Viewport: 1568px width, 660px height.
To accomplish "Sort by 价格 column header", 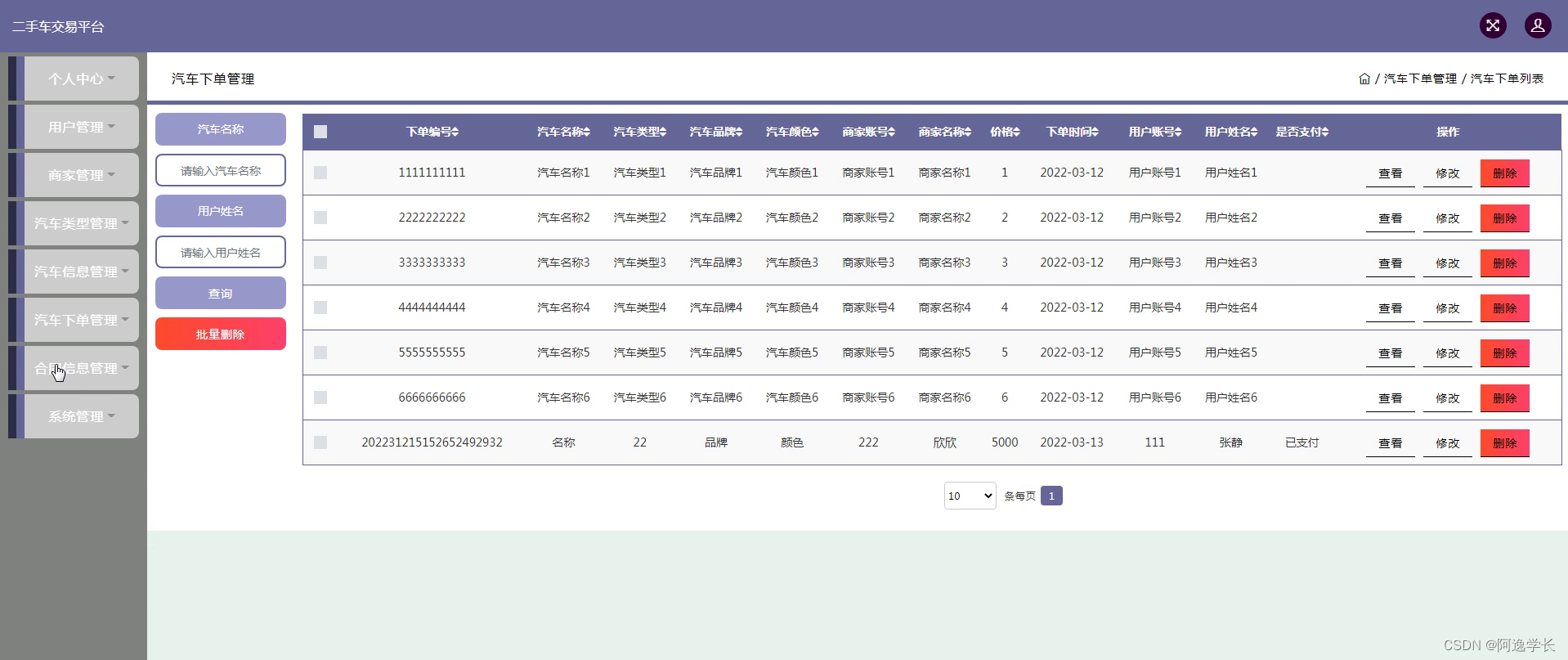I will click(1005, 132).
